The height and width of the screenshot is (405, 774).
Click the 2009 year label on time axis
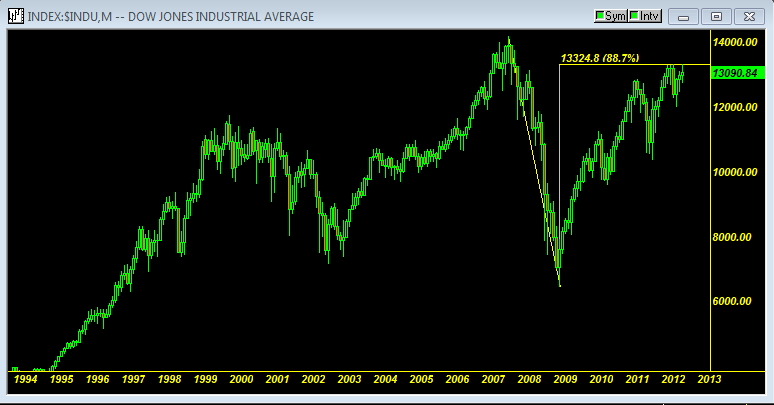566,379
